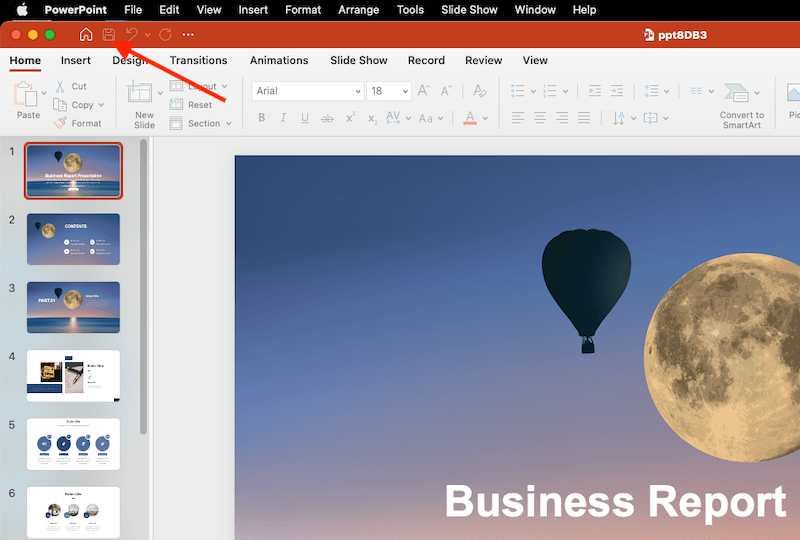Open the font color red swatch
The height and width of the screenshot is (540, 800).
tap(470, 118)
